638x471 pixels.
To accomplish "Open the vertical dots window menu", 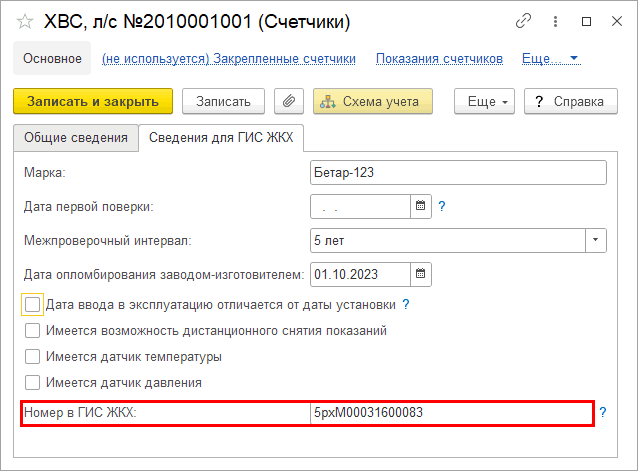I will (x=555, y=20).
